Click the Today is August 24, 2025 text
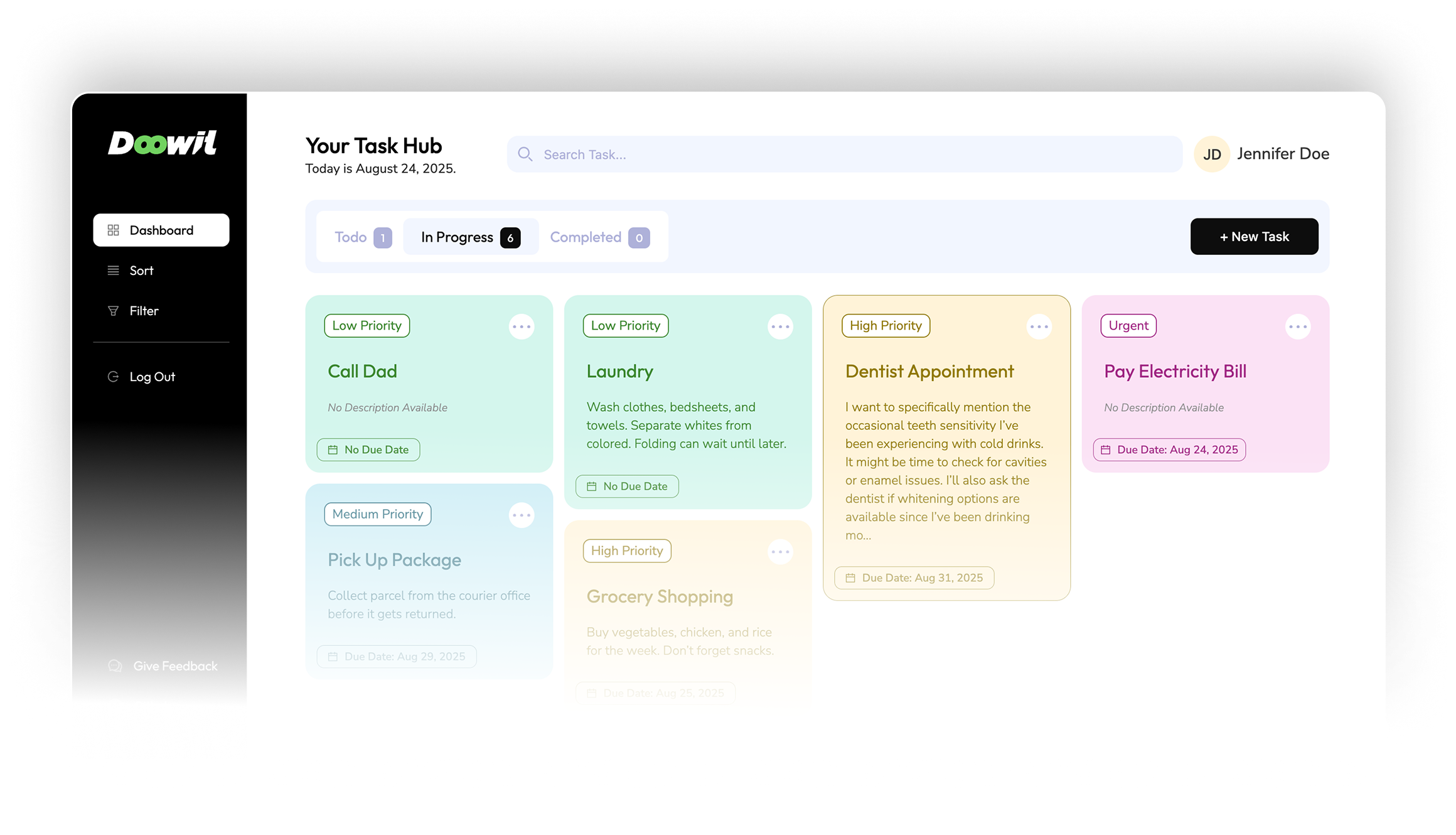 pyautogui.click(x=380, y=169)
